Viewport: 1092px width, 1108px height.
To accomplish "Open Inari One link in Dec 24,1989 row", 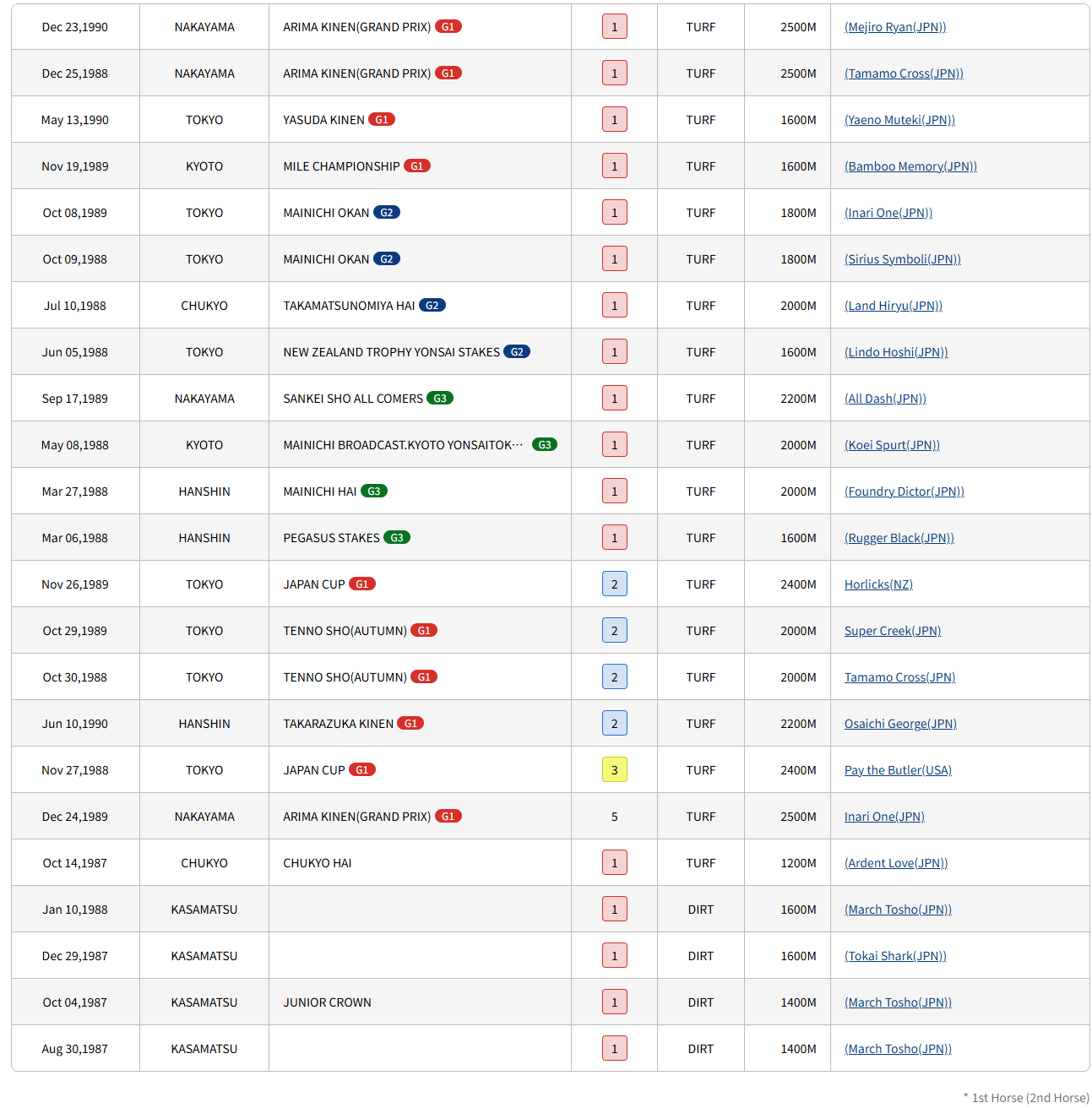I will click(884, 817).
